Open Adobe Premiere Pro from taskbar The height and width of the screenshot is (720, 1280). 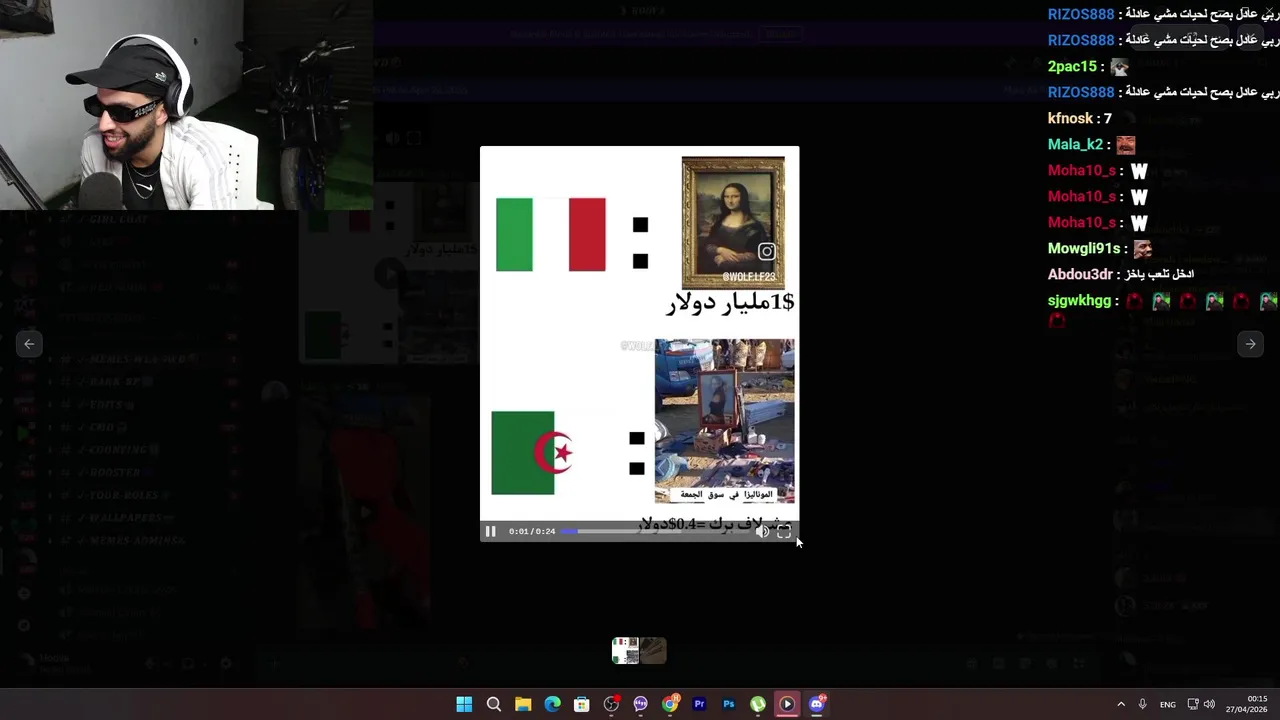pos(699,704)
